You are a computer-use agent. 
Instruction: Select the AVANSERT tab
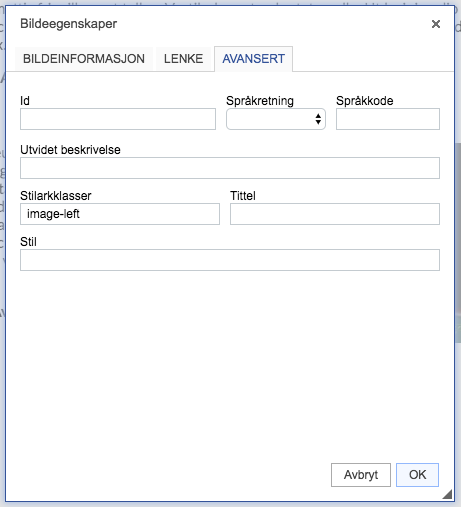pos(253,59)
